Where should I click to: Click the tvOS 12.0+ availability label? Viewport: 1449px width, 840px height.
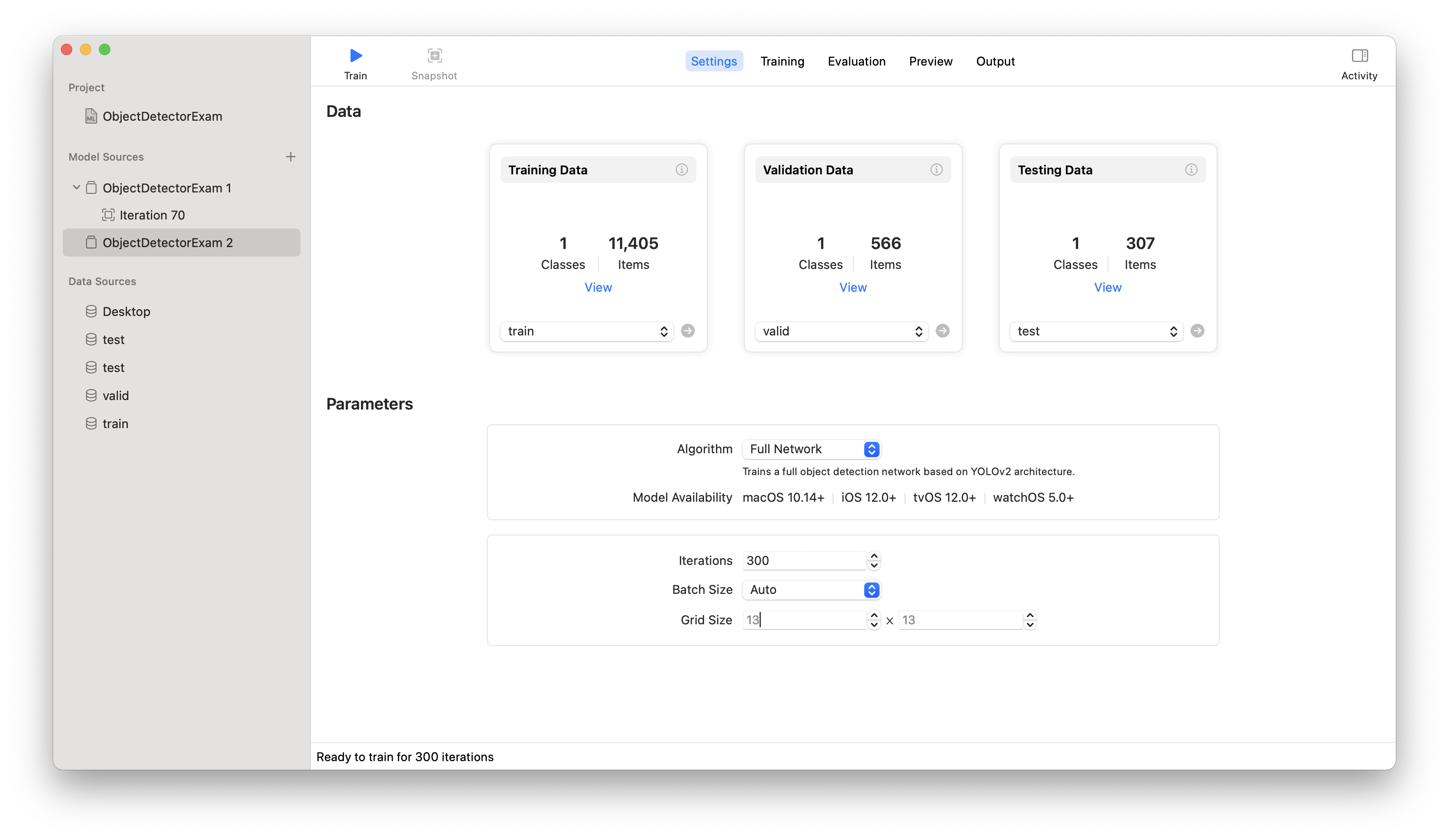(x=944, y=497)
